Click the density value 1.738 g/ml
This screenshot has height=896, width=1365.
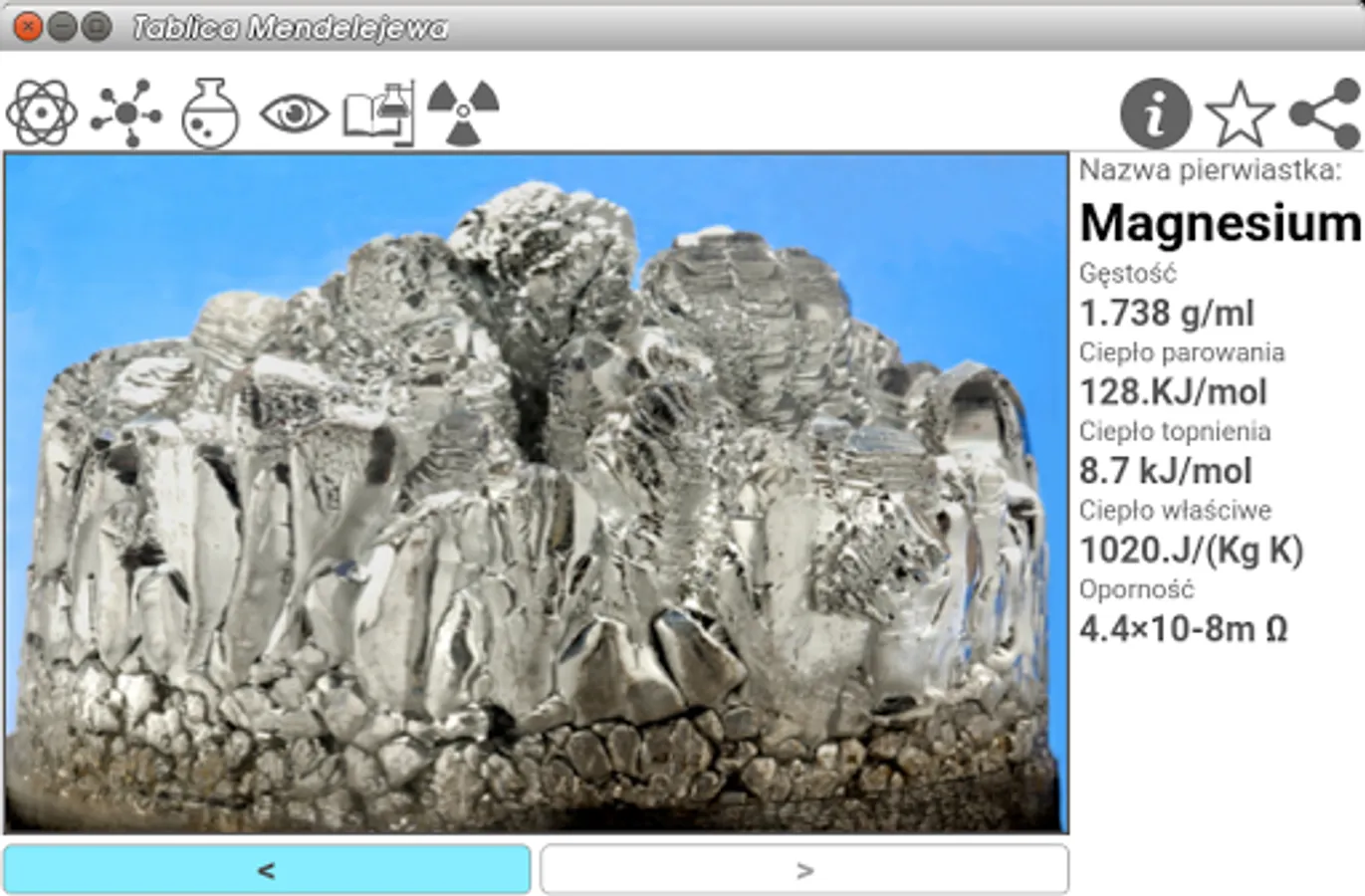tap(1167, 314)
